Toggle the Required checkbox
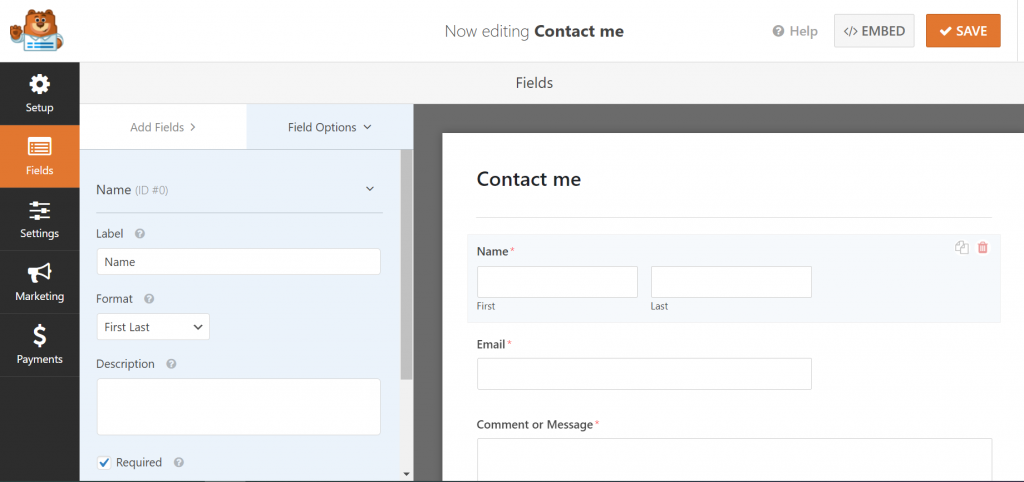 (104, 462)
